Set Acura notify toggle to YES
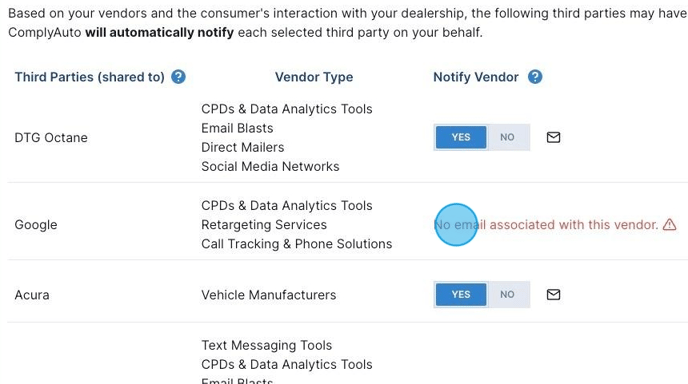The width and height of the screenshot is (688, 384). point(461,294)
